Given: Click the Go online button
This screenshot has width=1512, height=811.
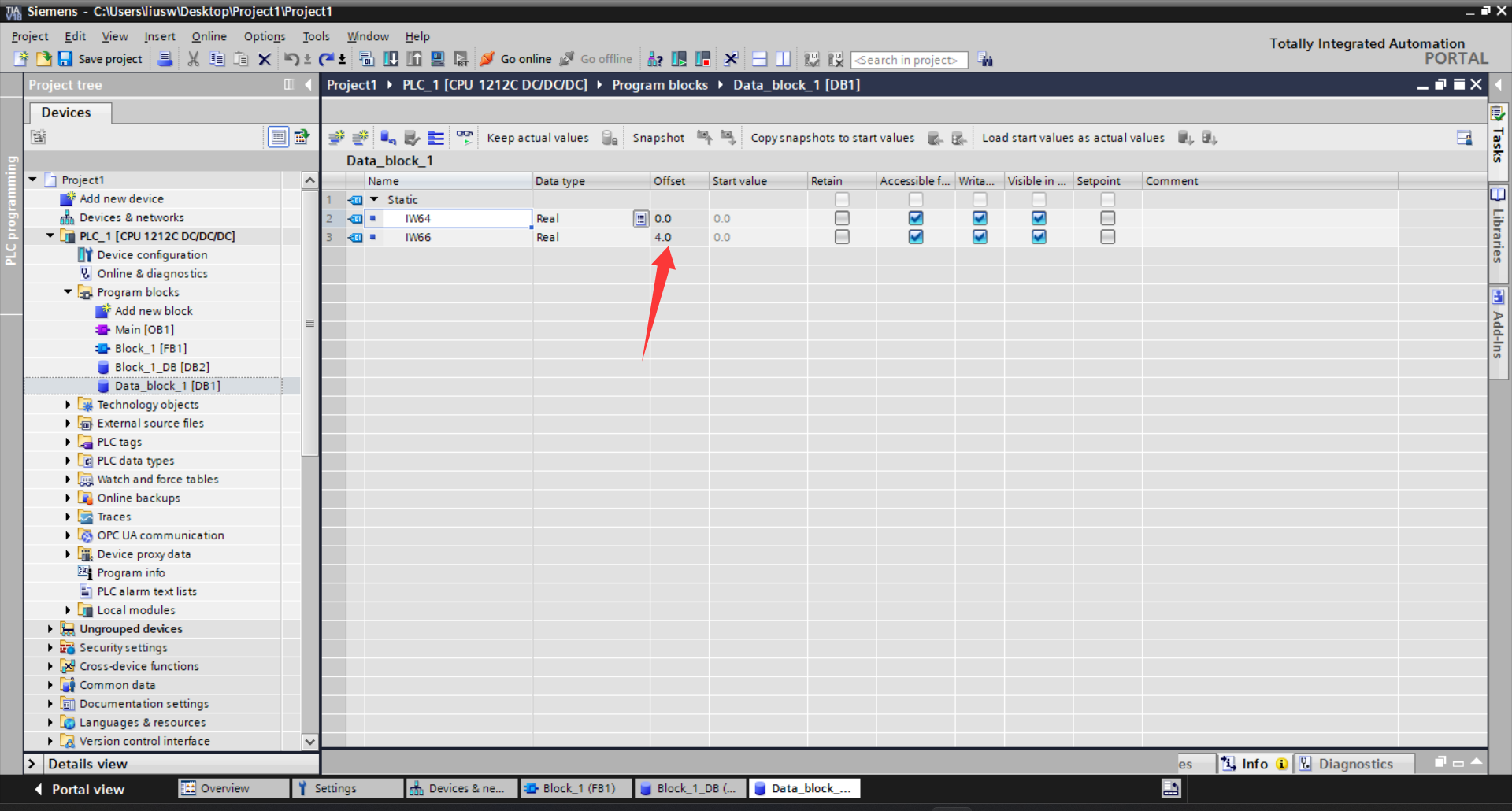Looking at the screenshot, I should pos(516,59).
